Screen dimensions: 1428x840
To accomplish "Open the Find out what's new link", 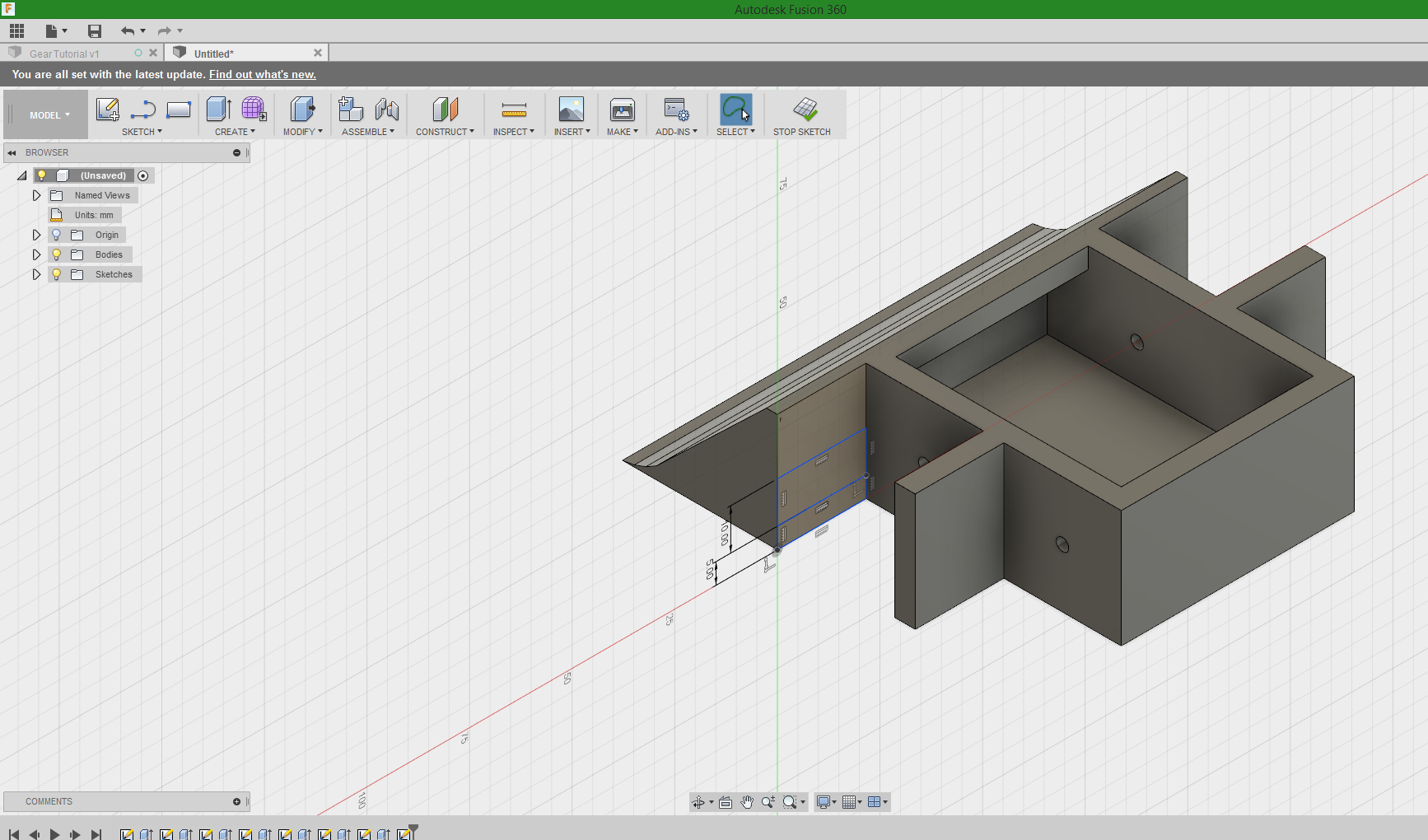I will point(262,74).
